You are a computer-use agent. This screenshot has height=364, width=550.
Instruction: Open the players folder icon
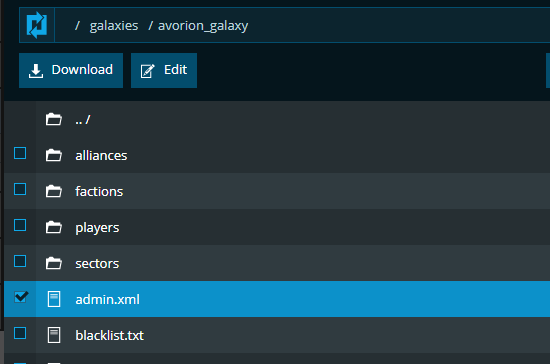(x=54, y=227)
